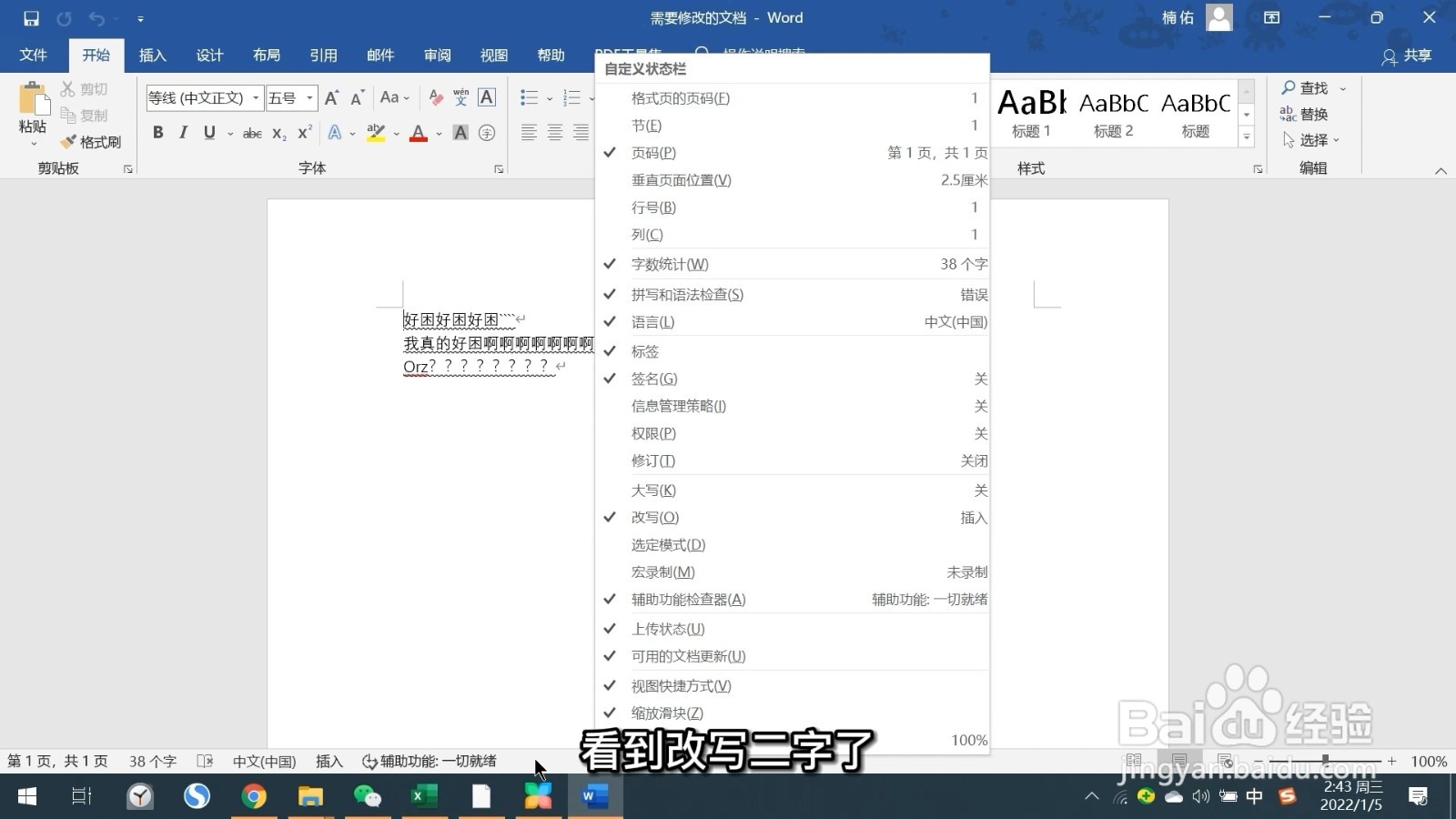Click the Format Painter (格式刷) tool

coord(91,142)
